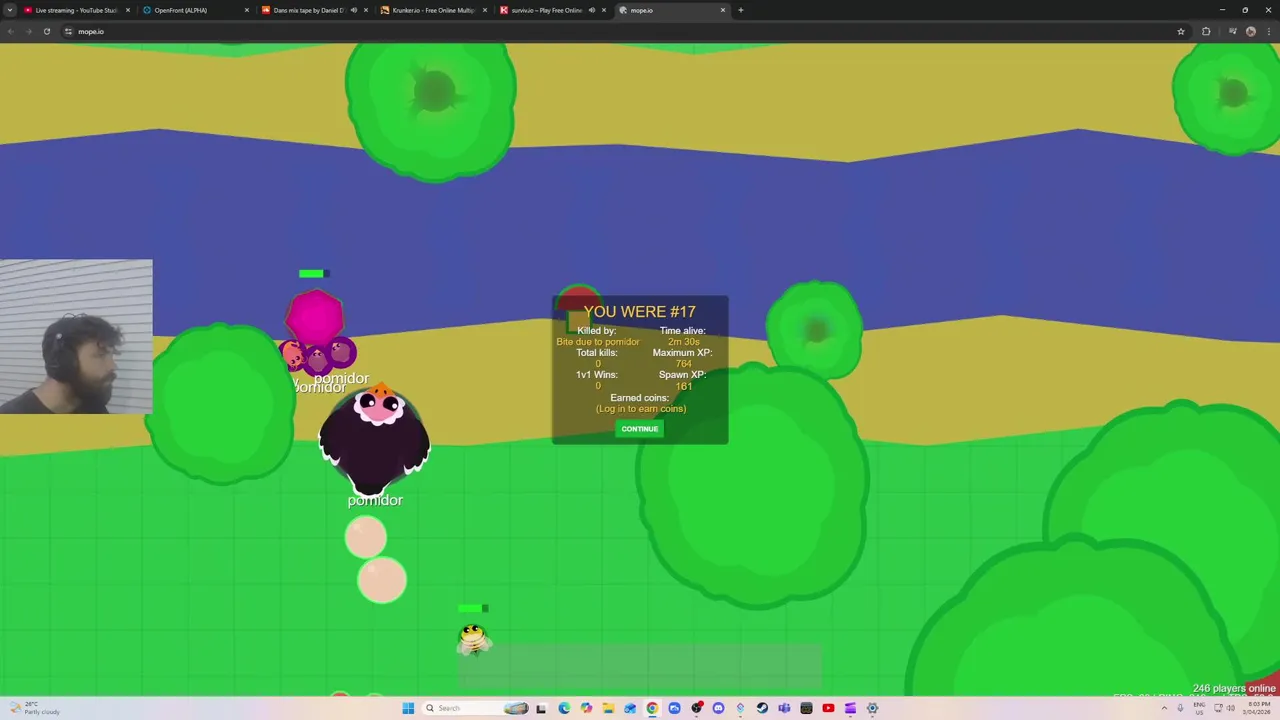Open Copilot from the taskbar

(x=586, y=708)
